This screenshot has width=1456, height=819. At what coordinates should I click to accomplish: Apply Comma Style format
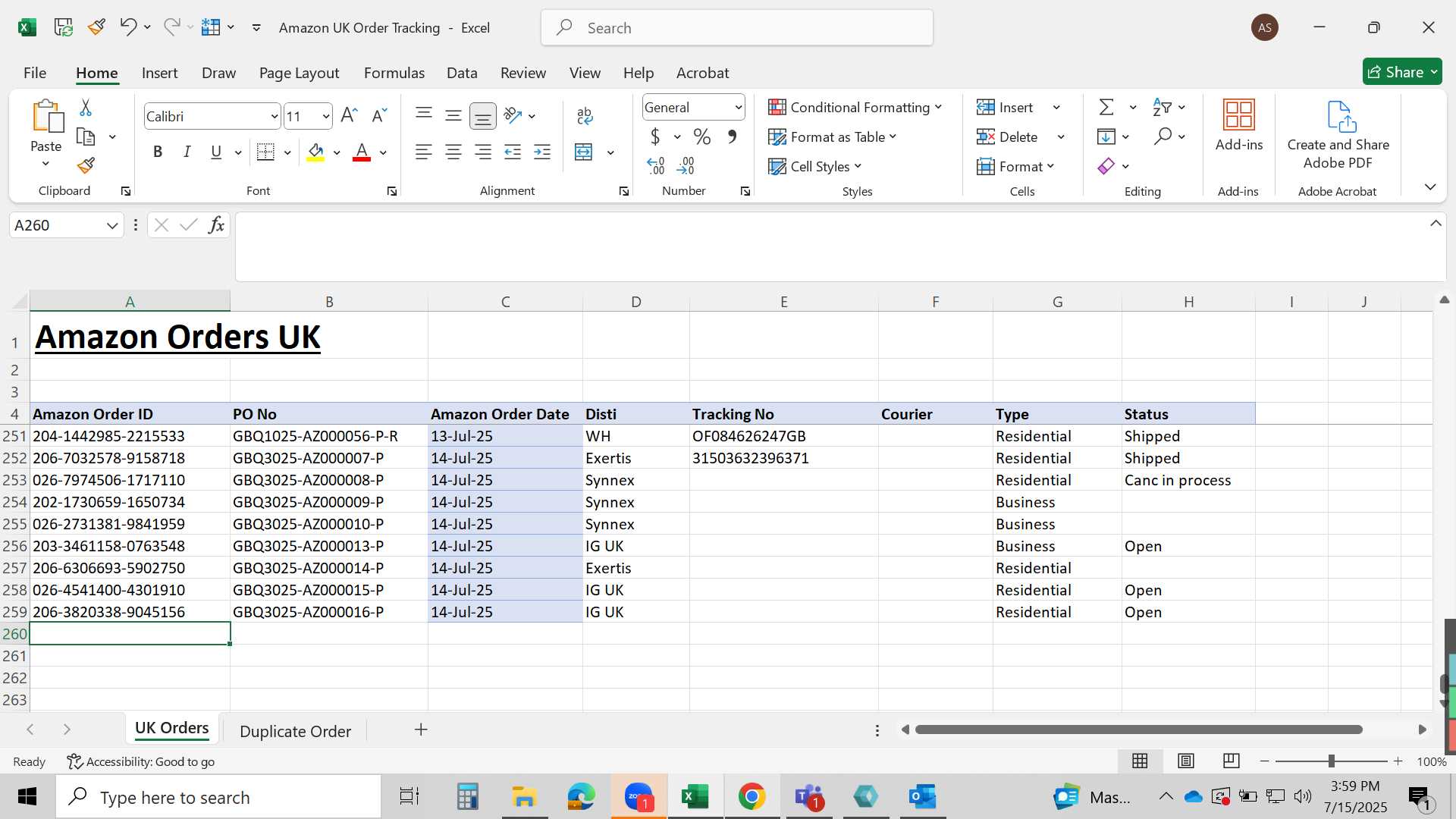click(x=732, y=136)
